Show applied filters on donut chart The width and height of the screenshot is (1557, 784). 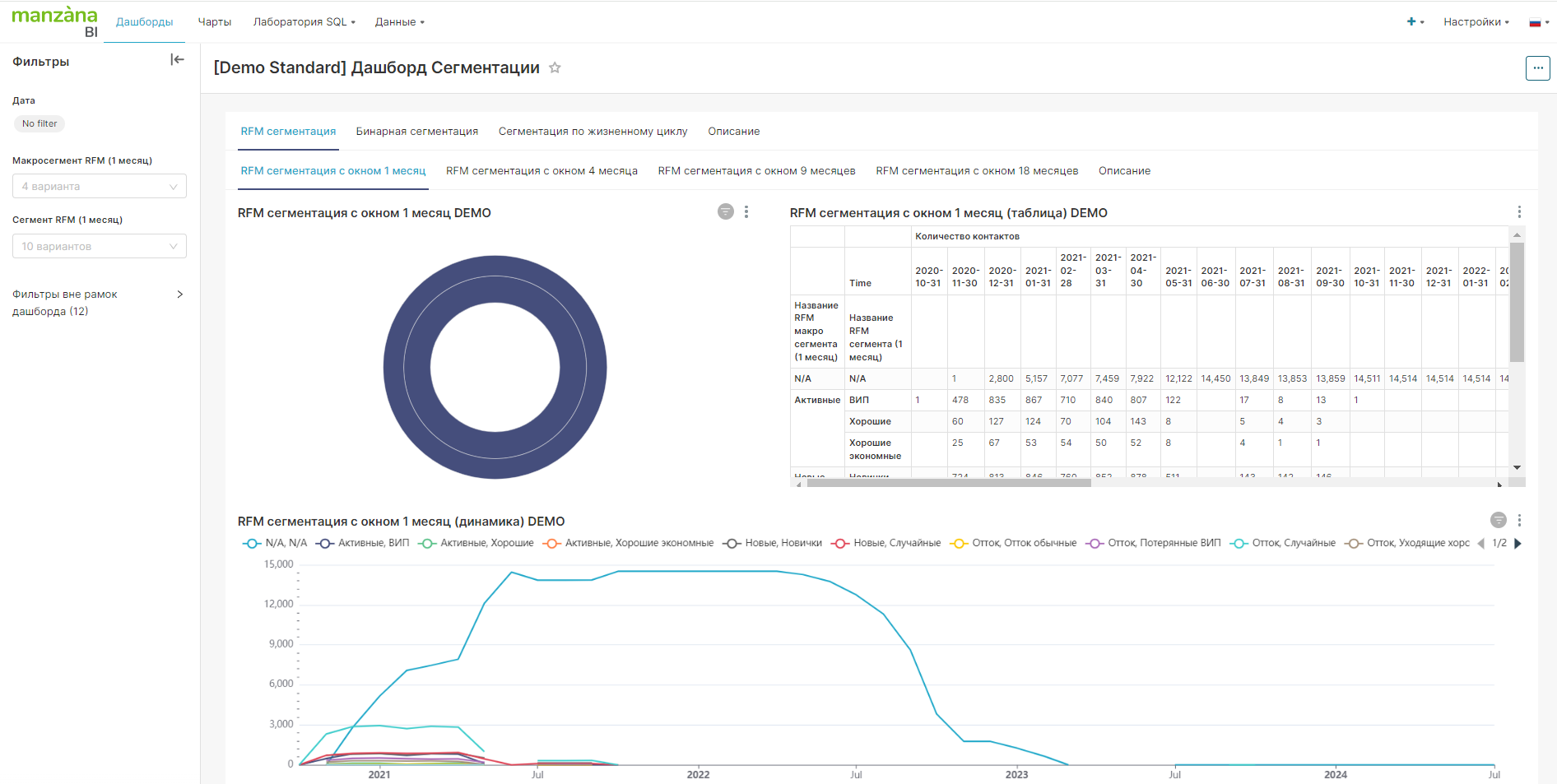(725, 212)
